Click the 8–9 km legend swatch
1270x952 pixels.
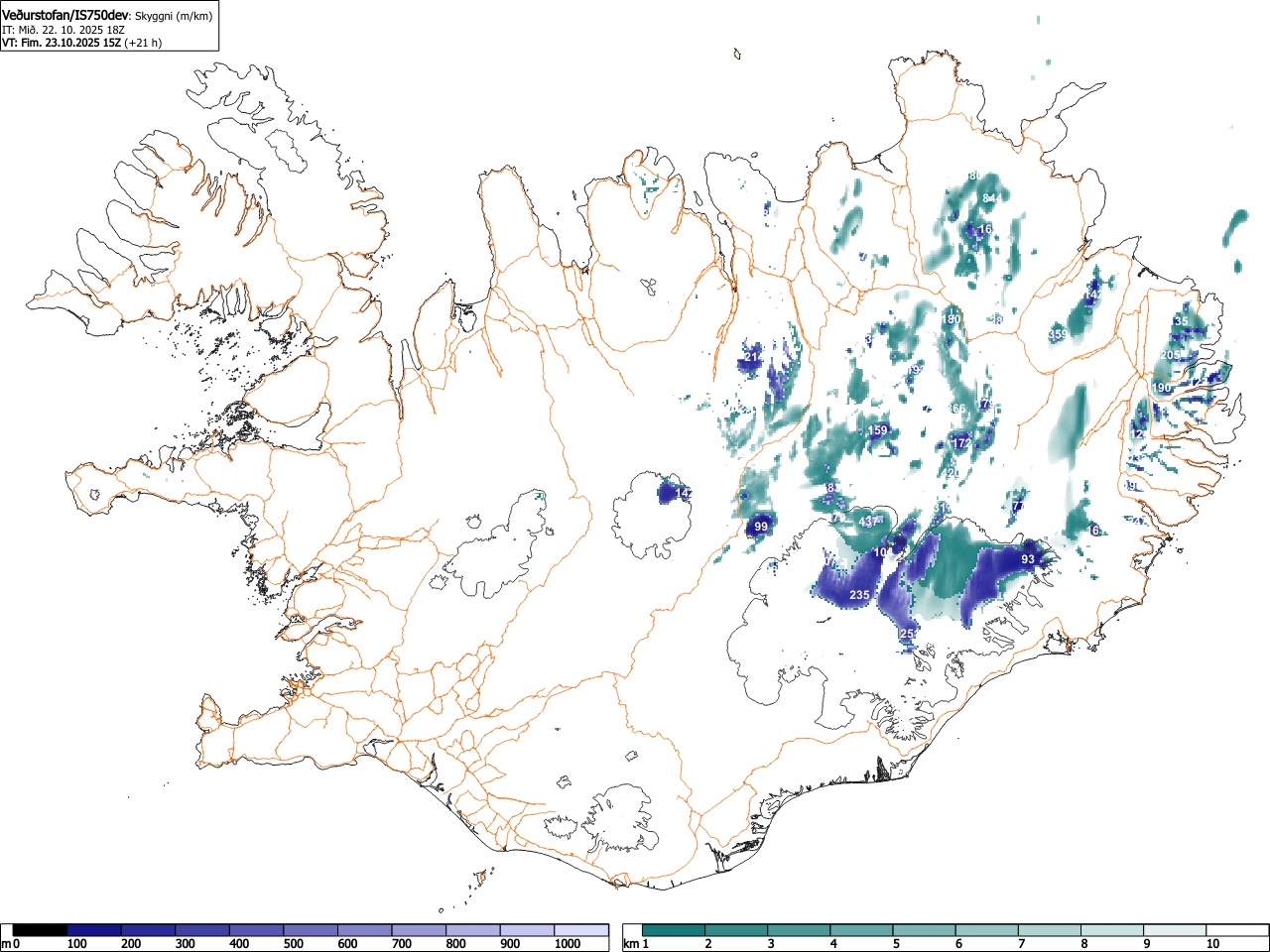click(x=1112, y=930)
